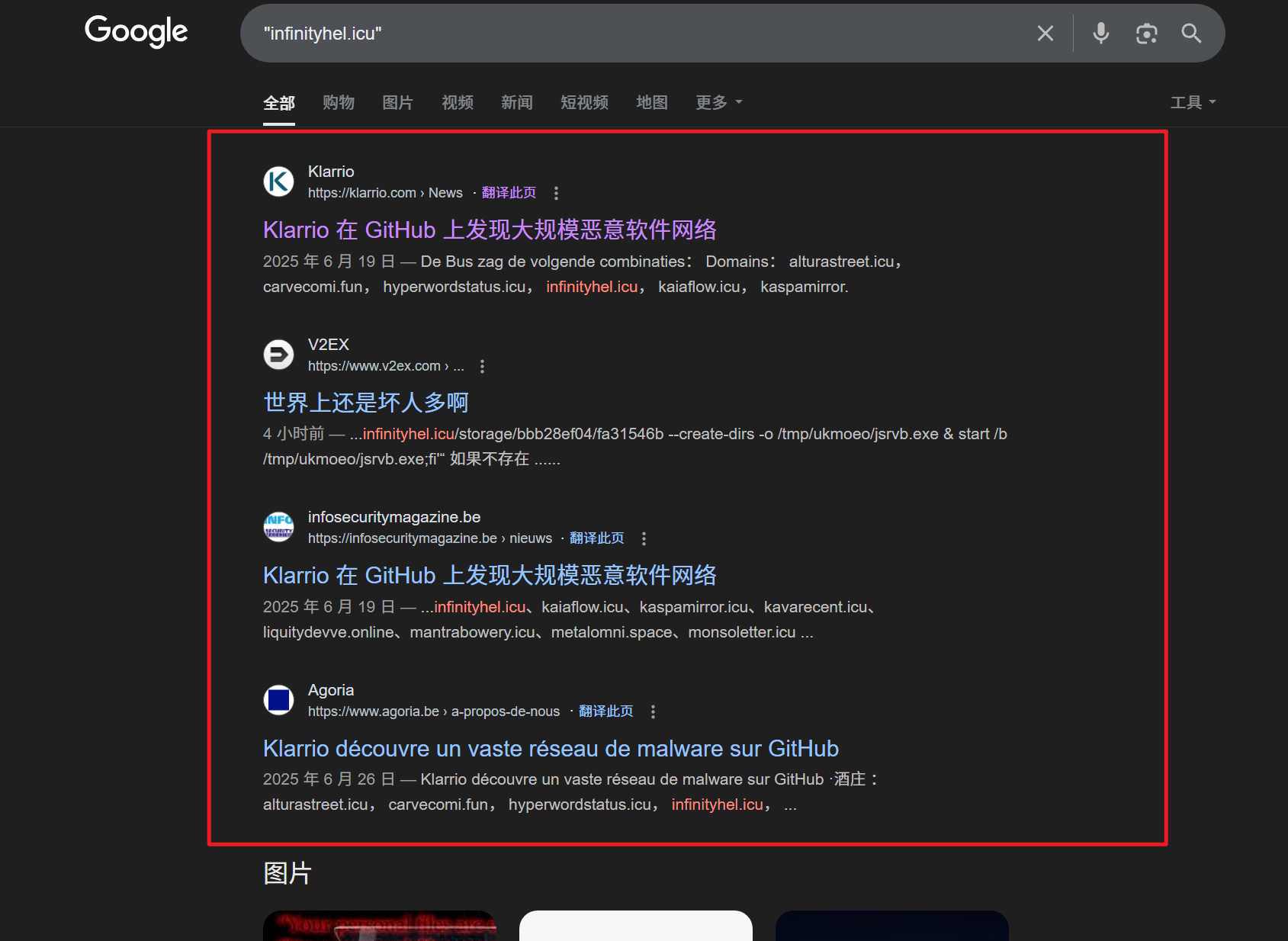The width and height of the screenshot is (1288, 941).
Task: Click the Klarrio site favicon
Action: click(278, 181)
